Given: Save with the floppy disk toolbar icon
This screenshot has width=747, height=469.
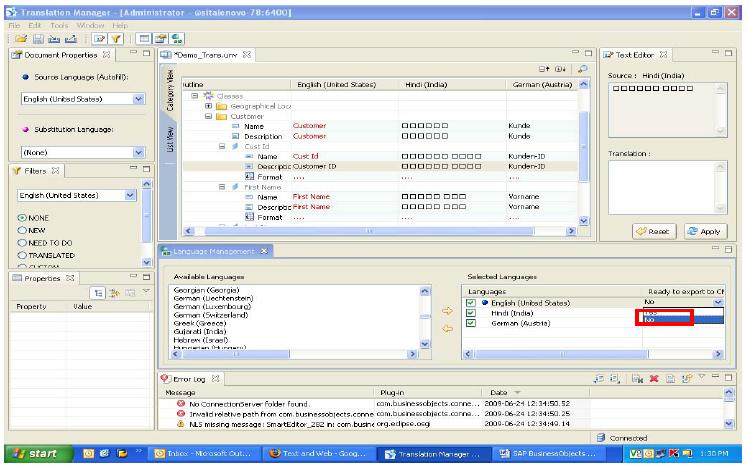Looking at the screenshot, I should tap(38, 39).
